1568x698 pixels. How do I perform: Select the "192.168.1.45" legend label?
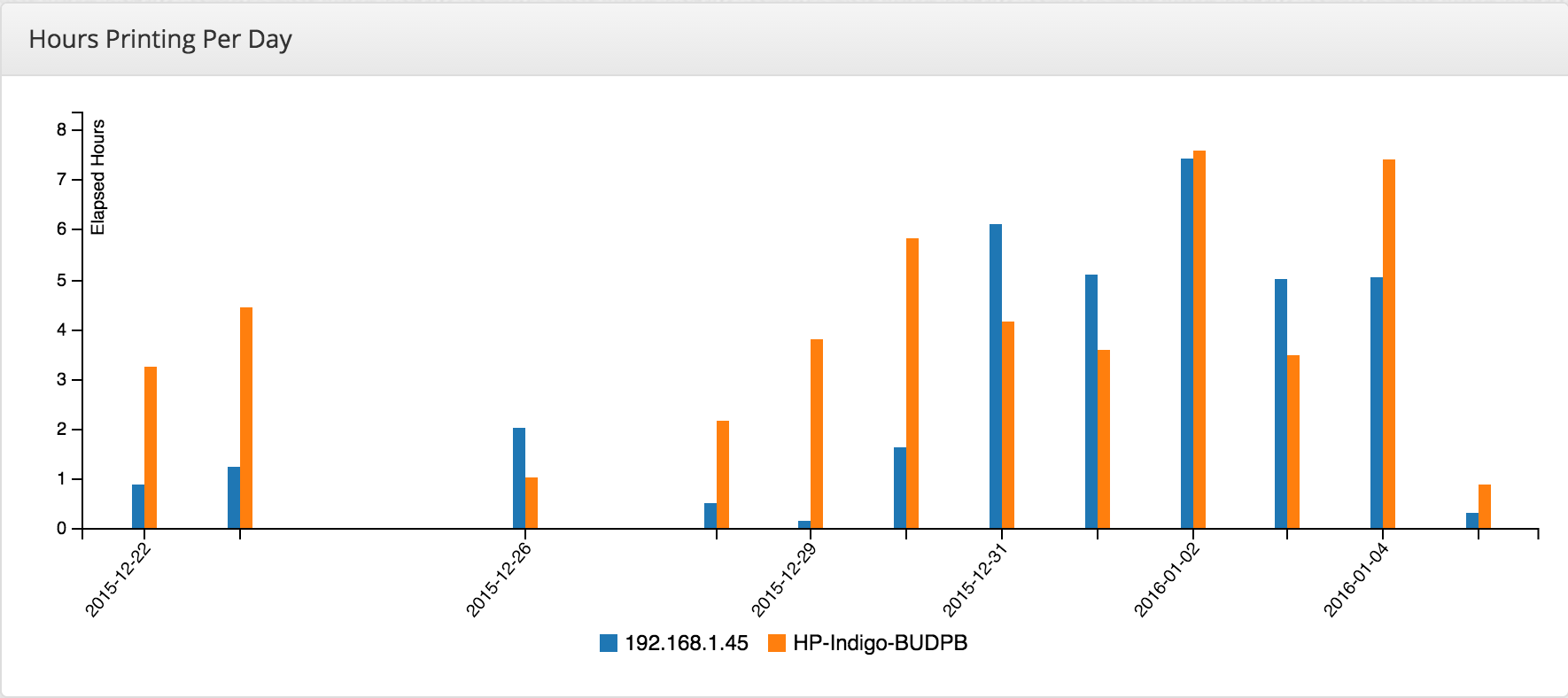pyautogui.click(x=687, y=643)
